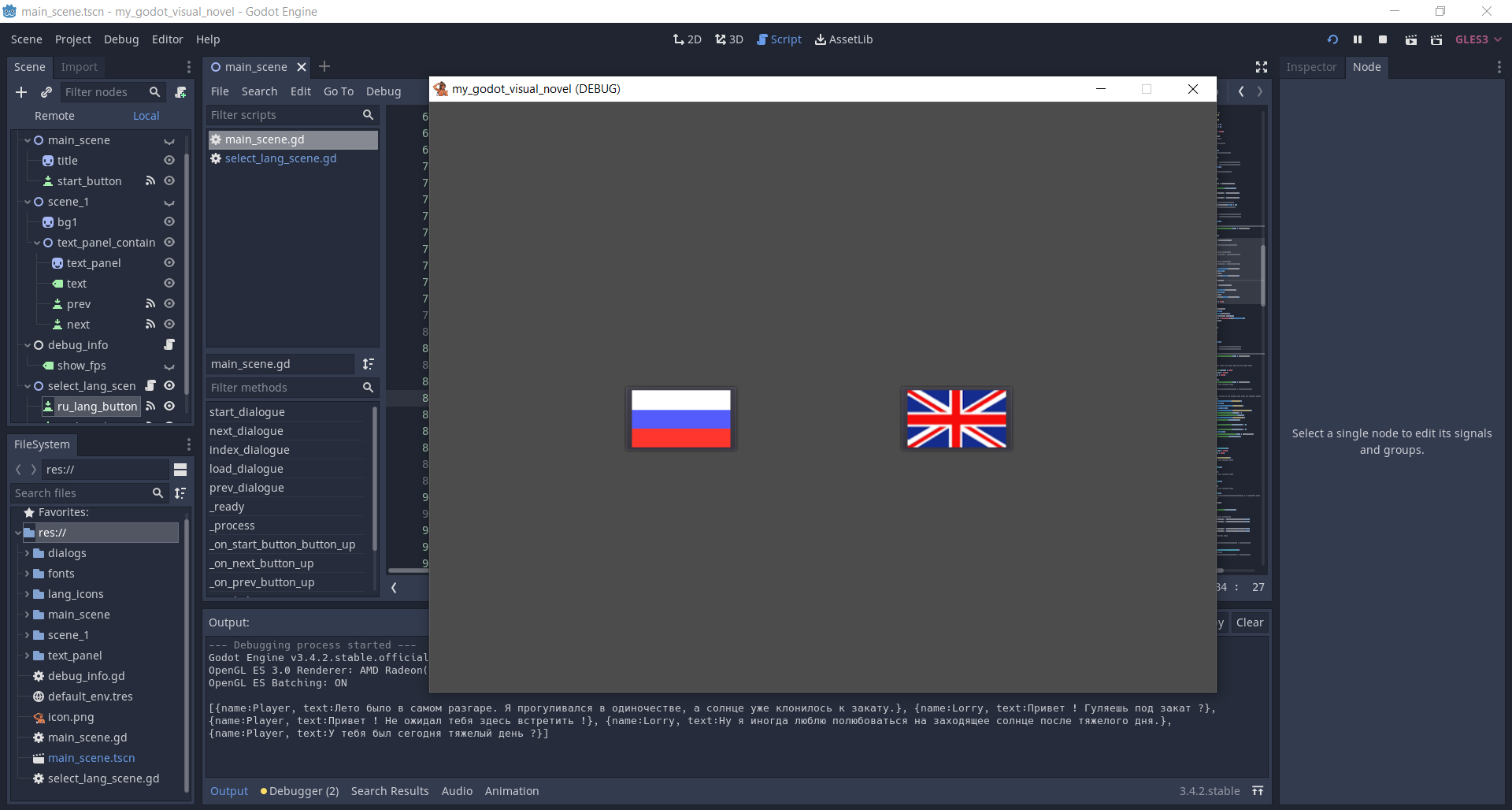Add a new child node with plus icon
Image resolution: width=1512 pixels, height=810 pixels.
pyautogui.click(x=21, y=92)
